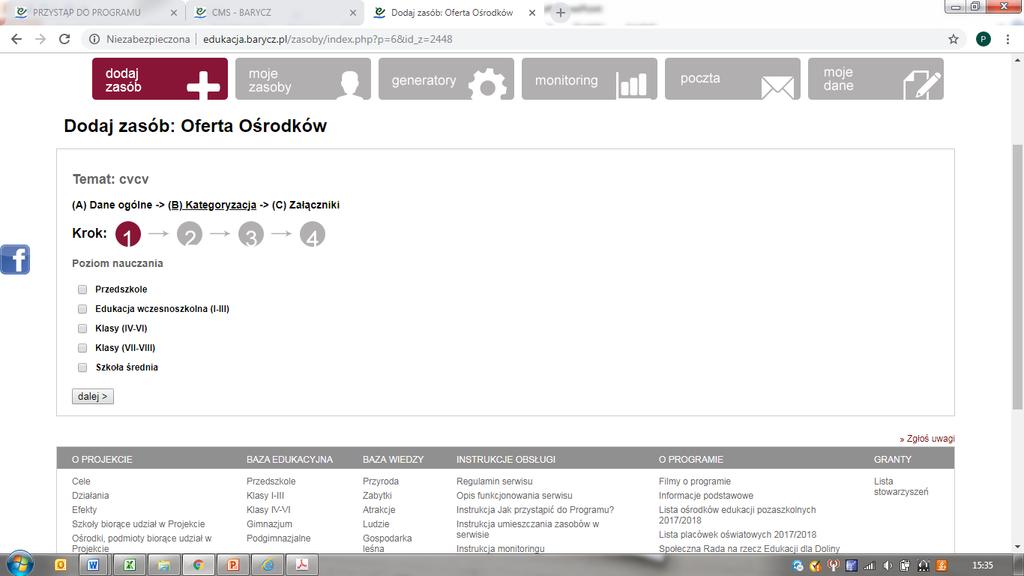Viewport: 1024px width, 576px height.
Task: Open the Windows Start menu
Action: click(20, 563)
